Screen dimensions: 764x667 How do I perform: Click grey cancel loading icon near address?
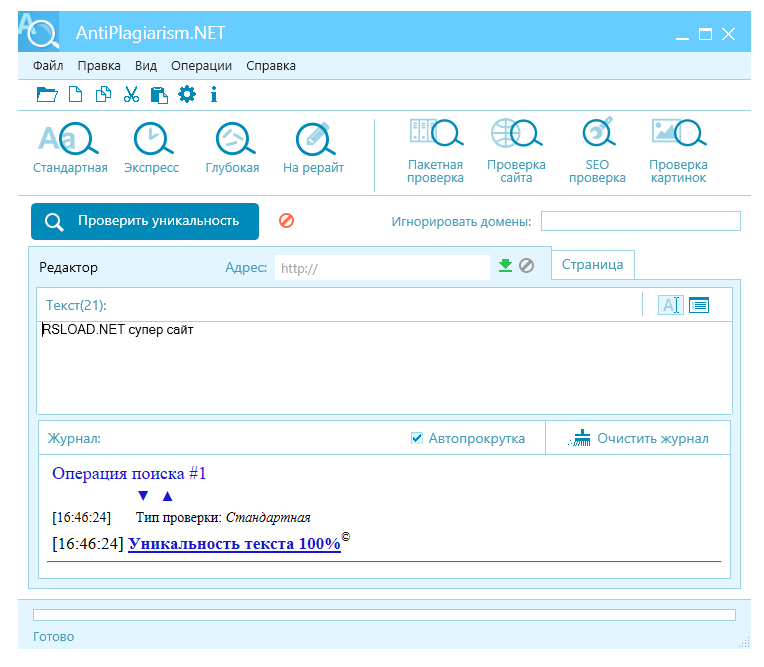[x=526, y=266]
